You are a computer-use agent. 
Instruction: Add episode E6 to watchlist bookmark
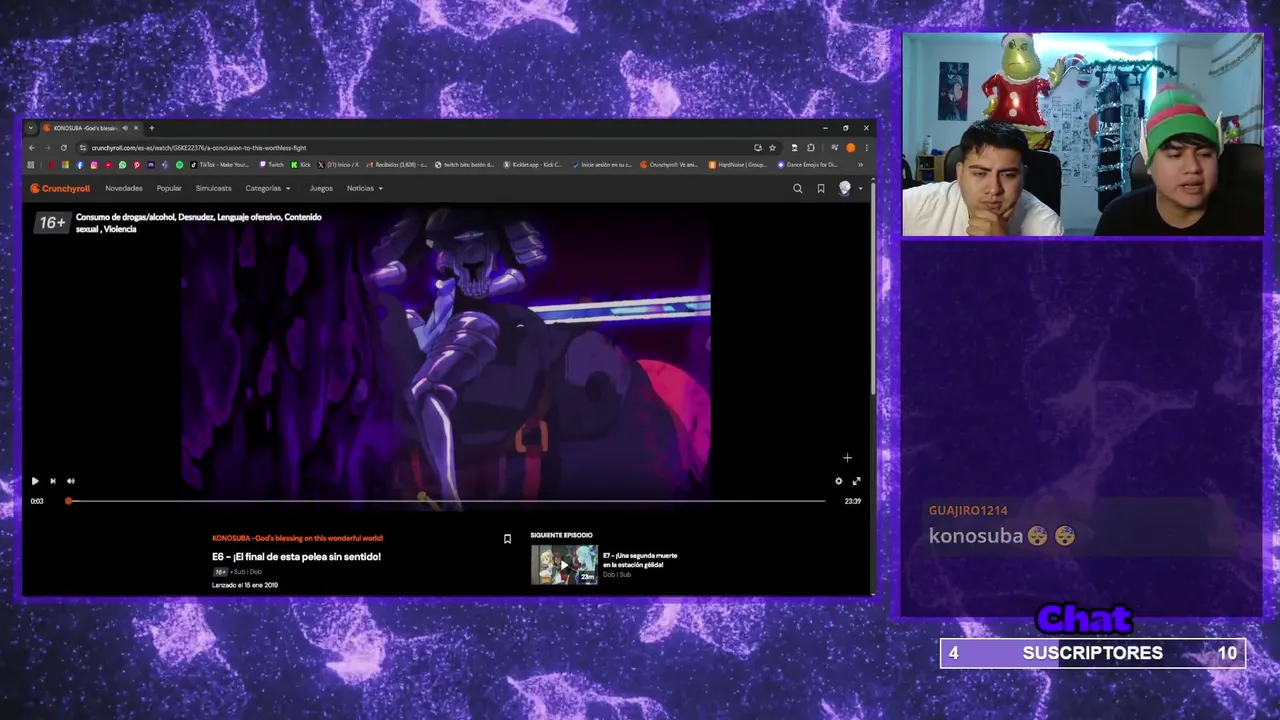(x=507, y=539)
